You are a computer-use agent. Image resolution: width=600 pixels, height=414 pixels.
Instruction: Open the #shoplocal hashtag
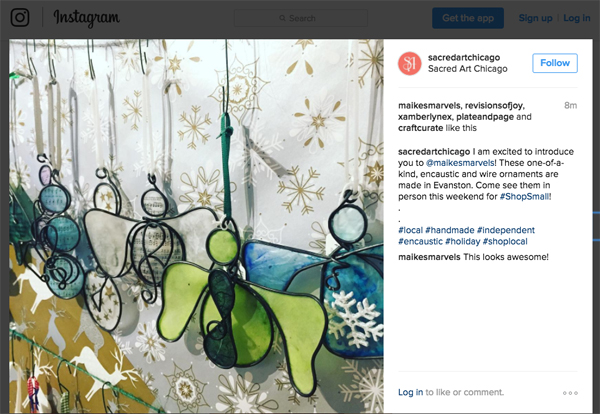coord(505,241)
